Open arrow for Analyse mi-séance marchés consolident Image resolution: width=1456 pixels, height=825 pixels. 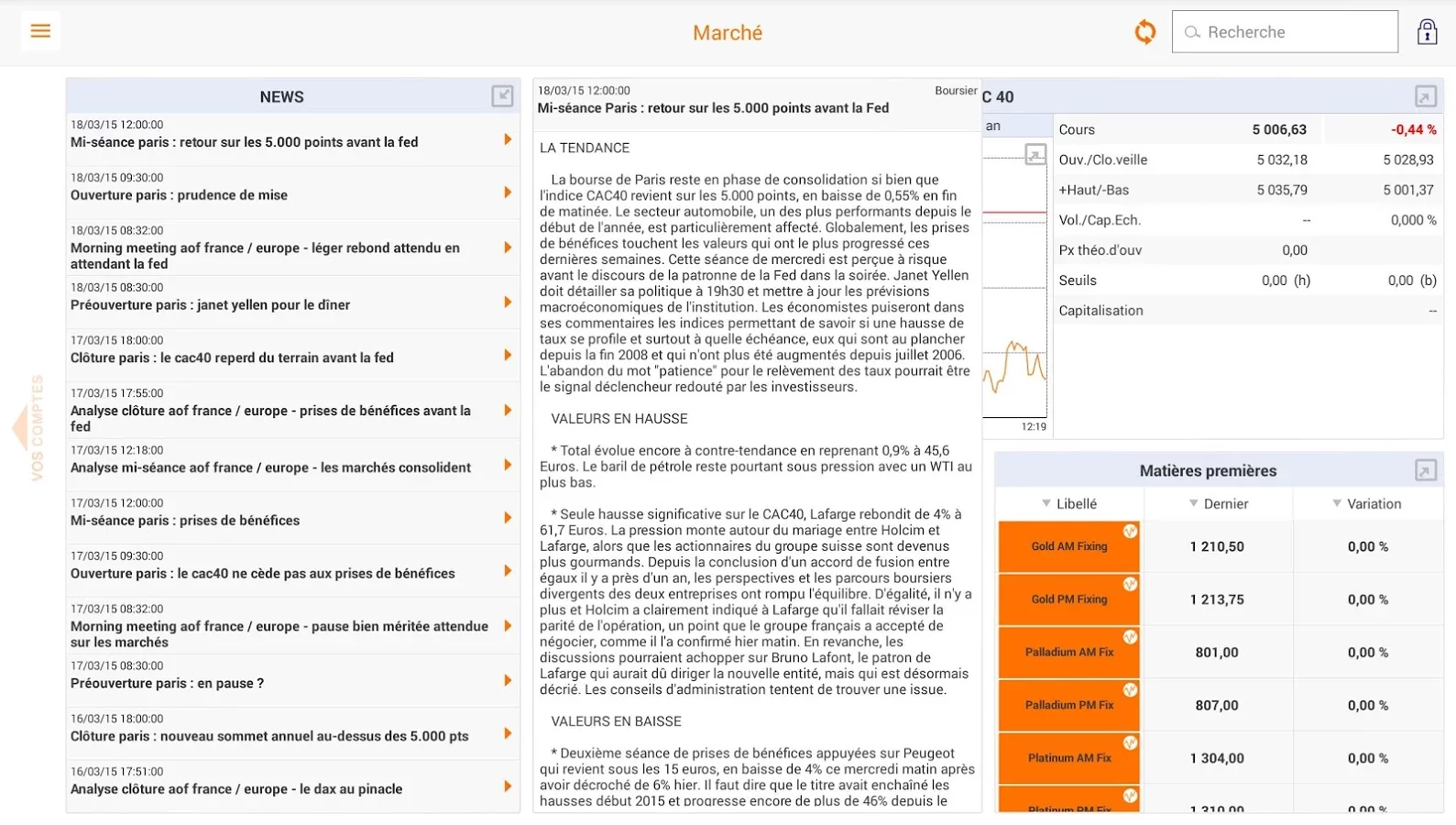pos(507,465)
